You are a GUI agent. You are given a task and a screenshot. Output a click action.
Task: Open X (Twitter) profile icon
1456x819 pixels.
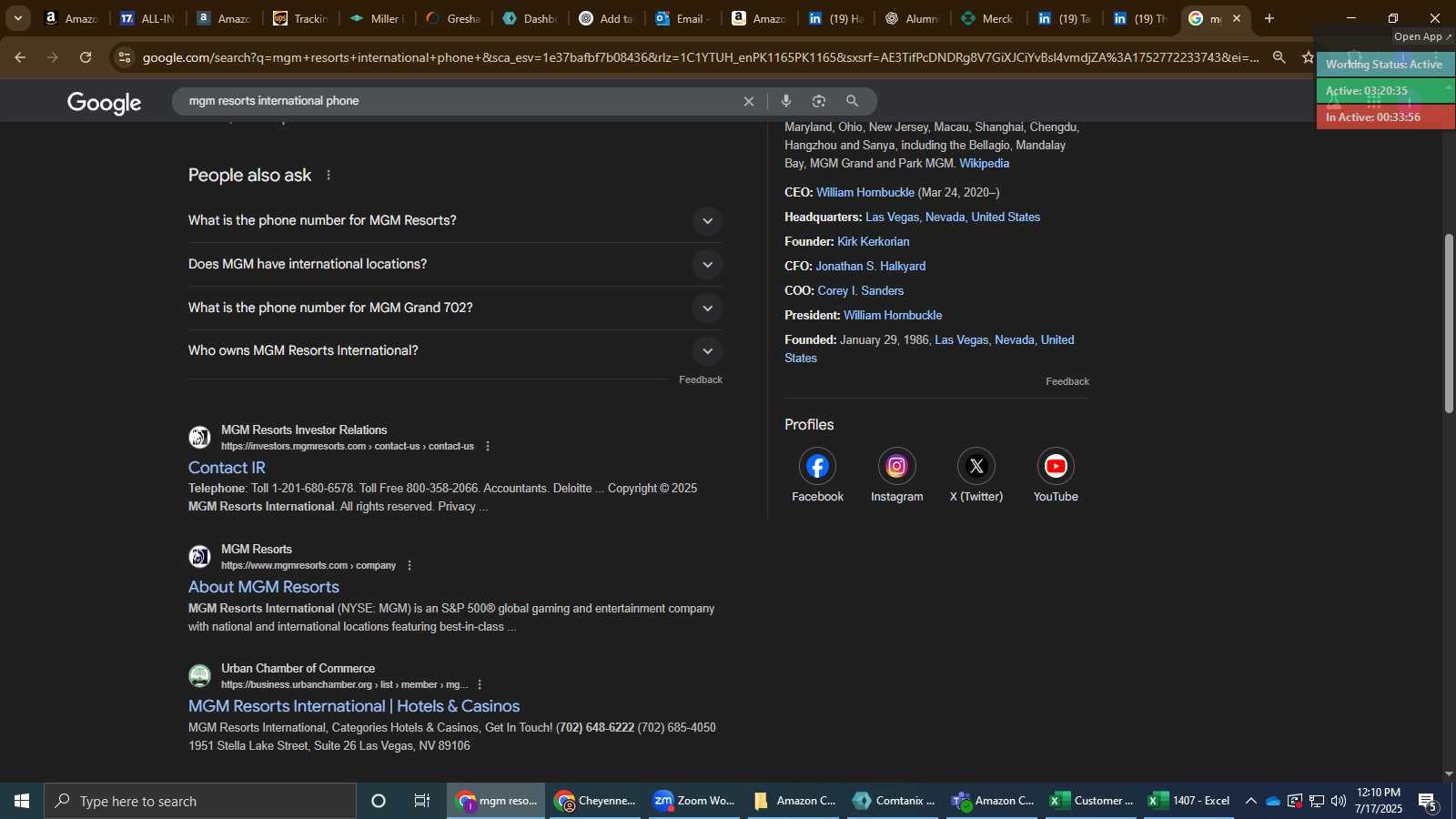[976, 466]
